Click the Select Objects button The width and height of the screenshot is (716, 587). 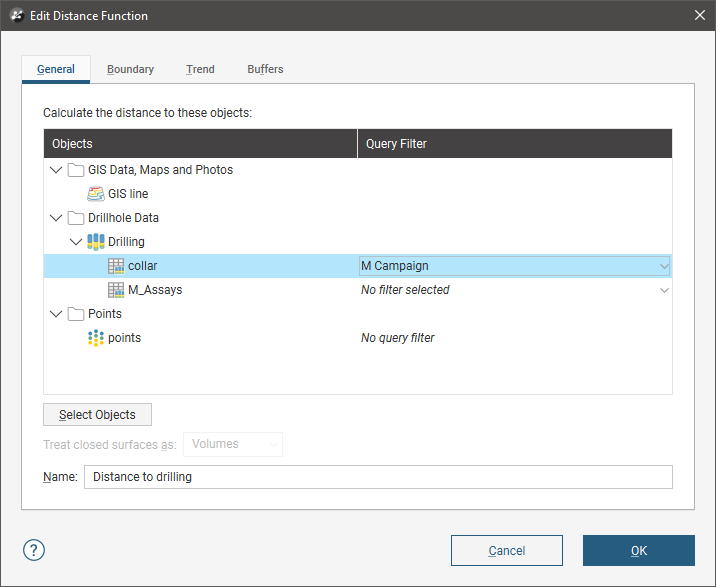click(x=97, y=415)
